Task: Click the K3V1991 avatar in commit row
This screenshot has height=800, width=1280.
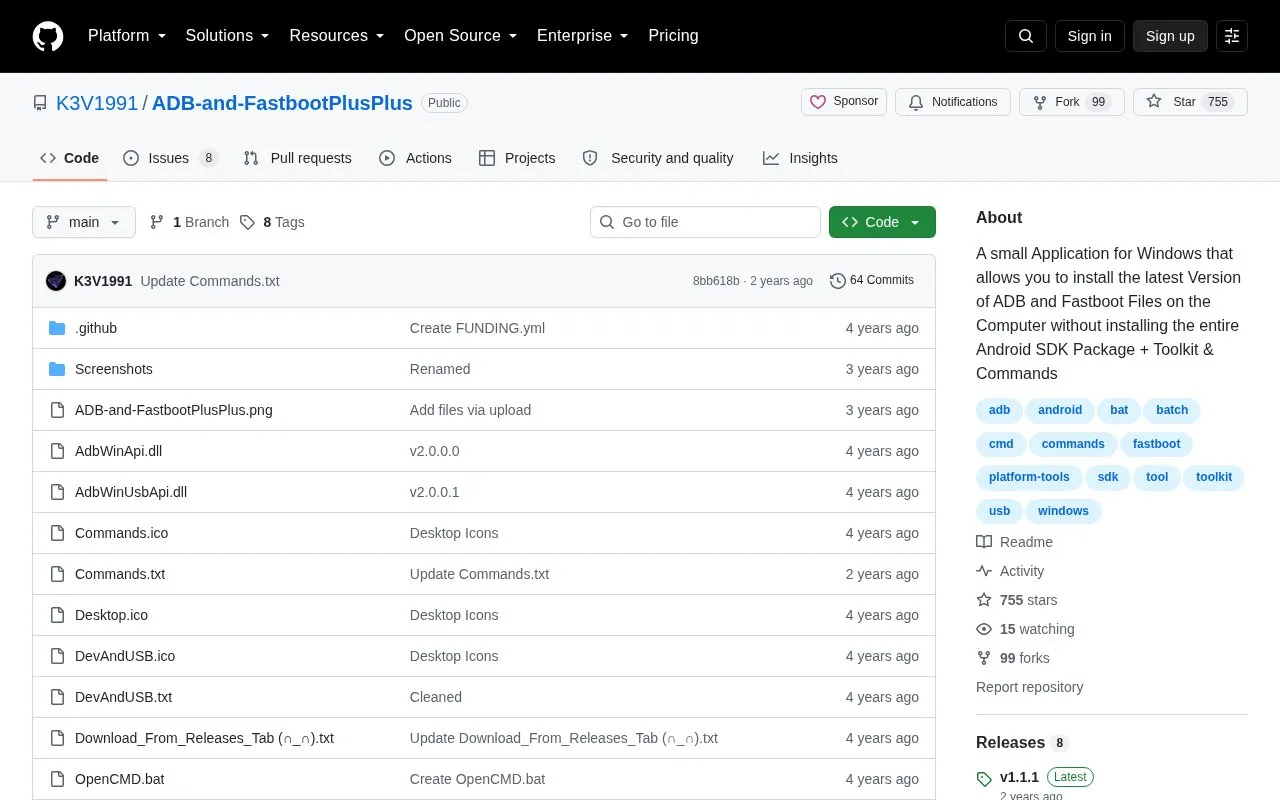Action: click(x=56, y=281)
